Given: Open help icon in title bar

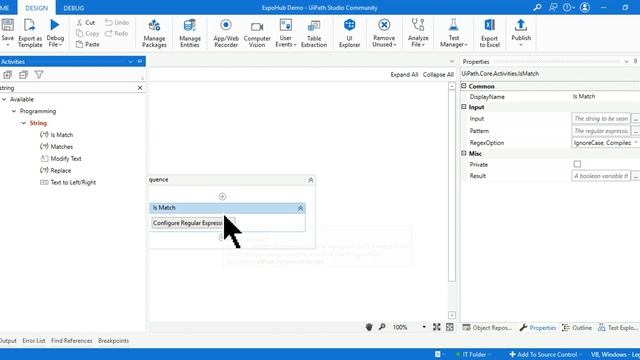Looking at the screenshot, I should tap(568, 7).
